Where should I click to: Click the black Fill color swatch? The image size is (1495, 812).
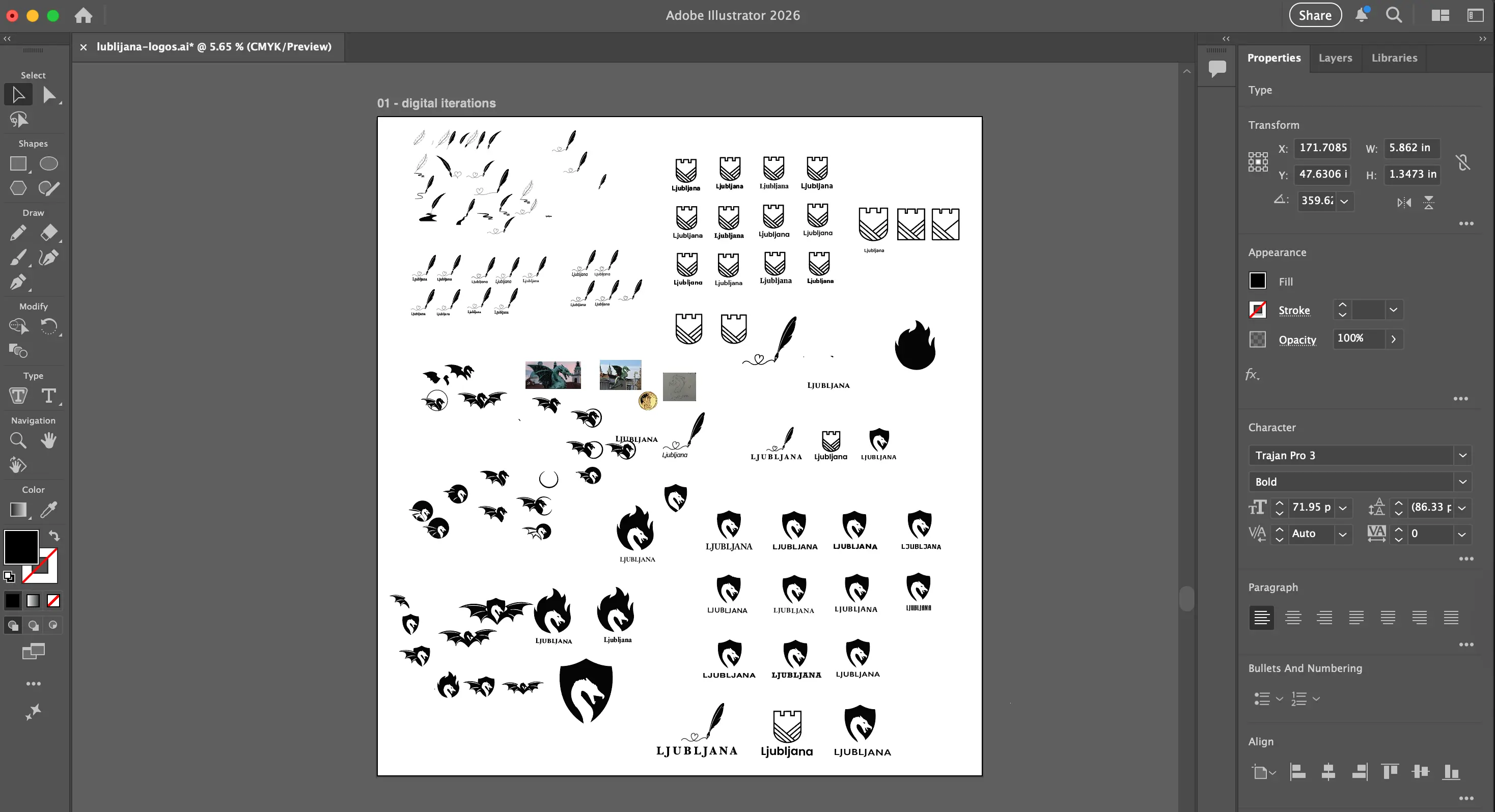click(1257, 281)
